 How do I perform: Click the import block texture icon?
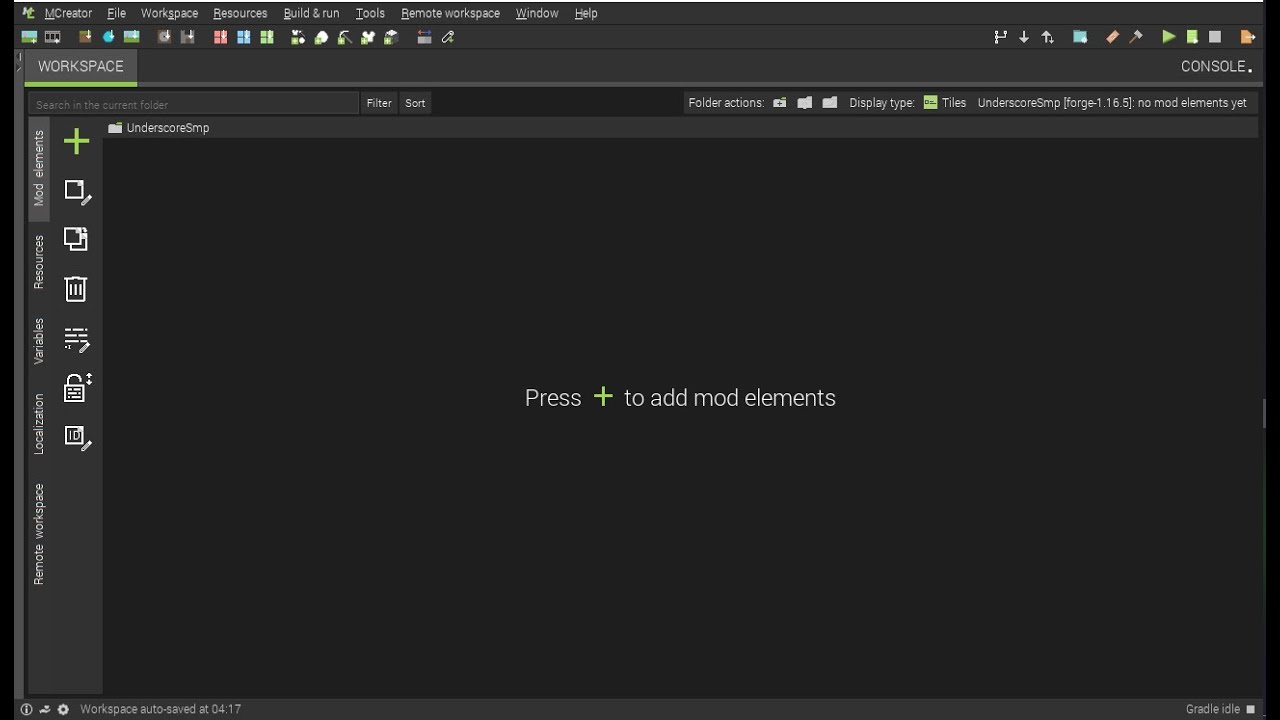[85, 37]
